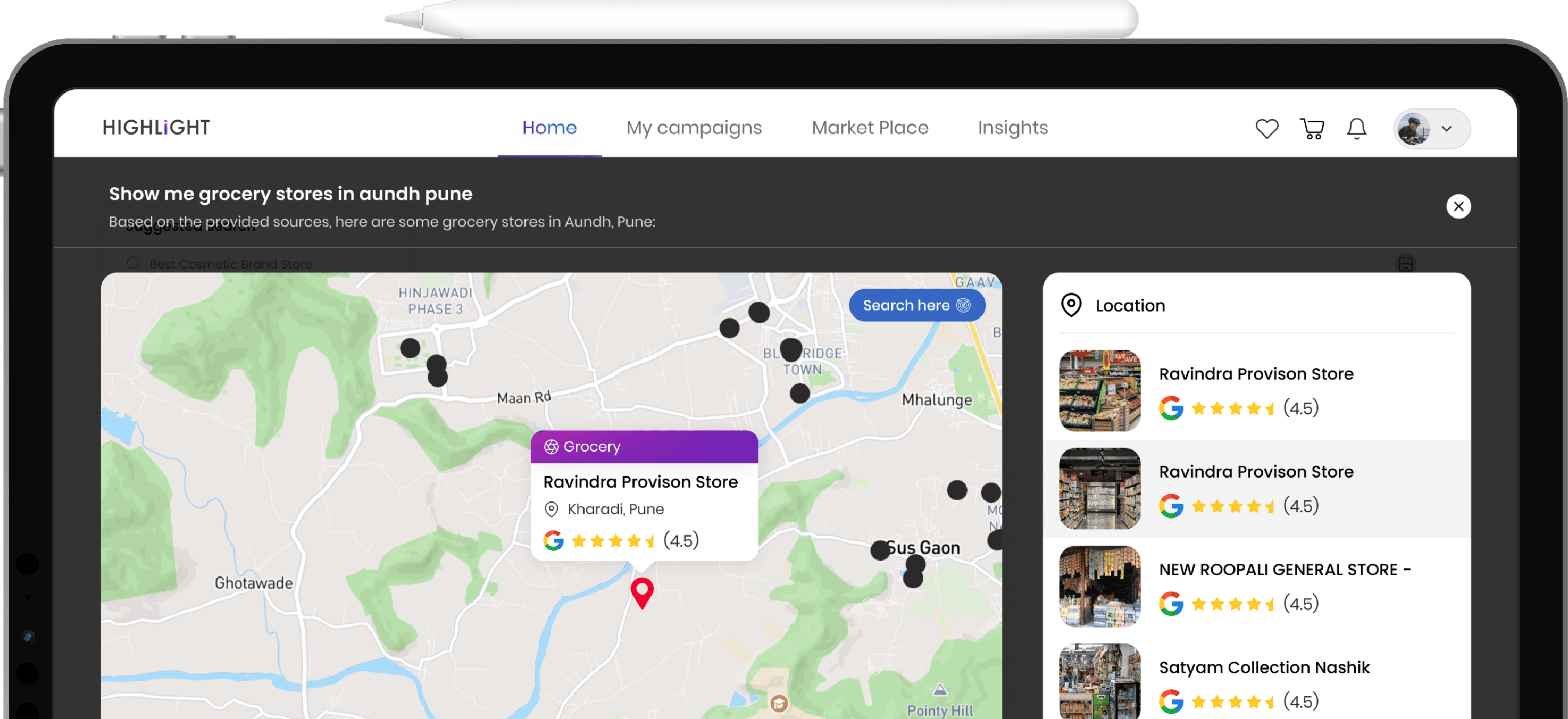
Task: Open thumbnail of second Ravindra Provison Store
Action: tap(1099, 488)
